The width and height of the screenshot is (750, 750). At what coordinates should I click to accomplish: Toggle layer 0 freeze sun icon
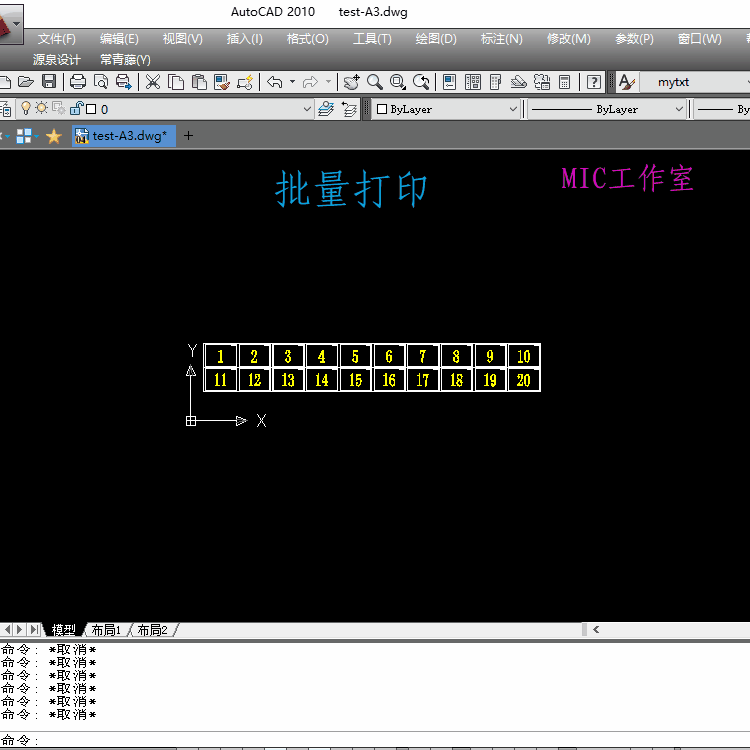pyautogui.click(x=42, y=109)
